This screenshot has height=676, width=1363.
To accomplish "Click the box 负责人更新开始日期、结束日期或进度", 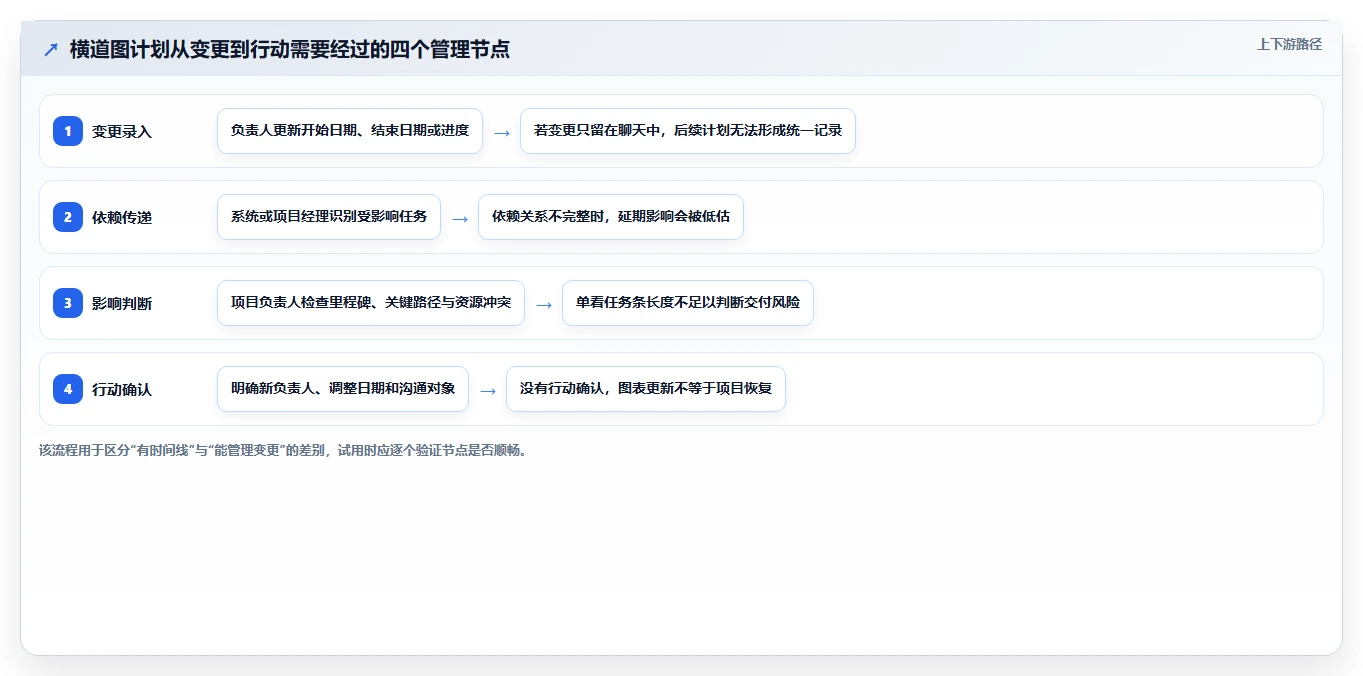I will click(x=350, y=131).
